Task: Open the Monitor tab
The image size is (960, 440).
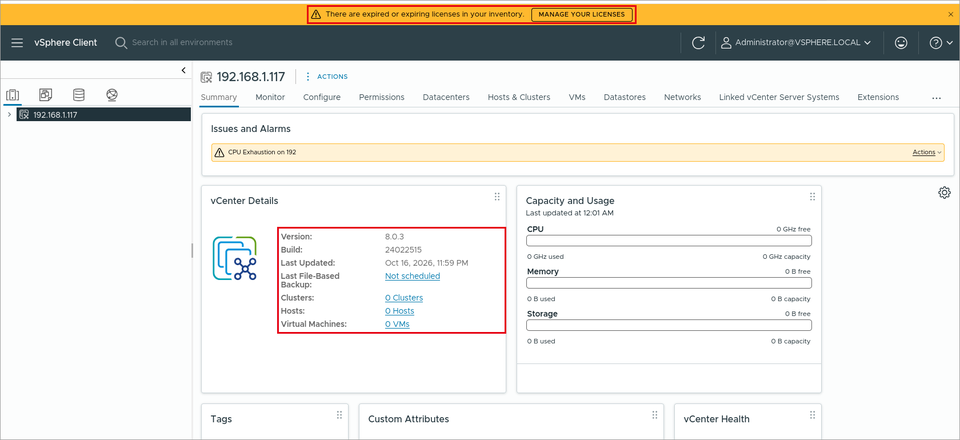Action: point(270,97)
